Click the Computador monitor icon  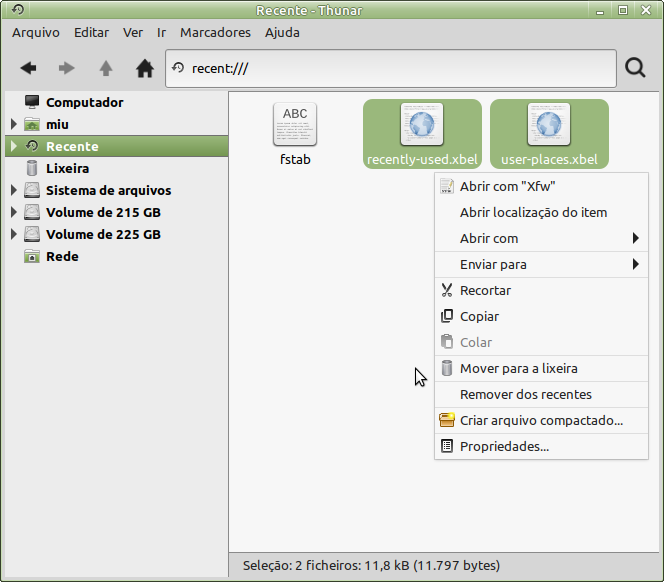(32, 102)
